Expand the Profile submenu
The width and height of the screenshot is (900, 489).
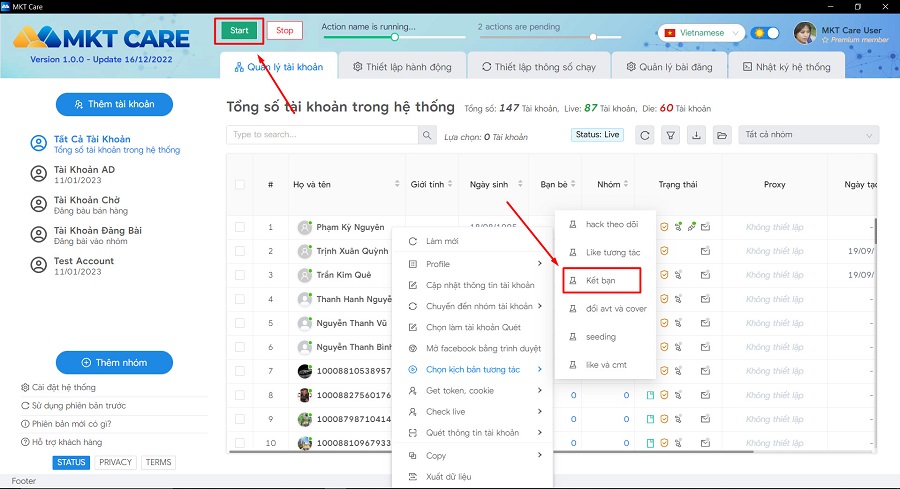pyautogui.click(x=474, y=264)
